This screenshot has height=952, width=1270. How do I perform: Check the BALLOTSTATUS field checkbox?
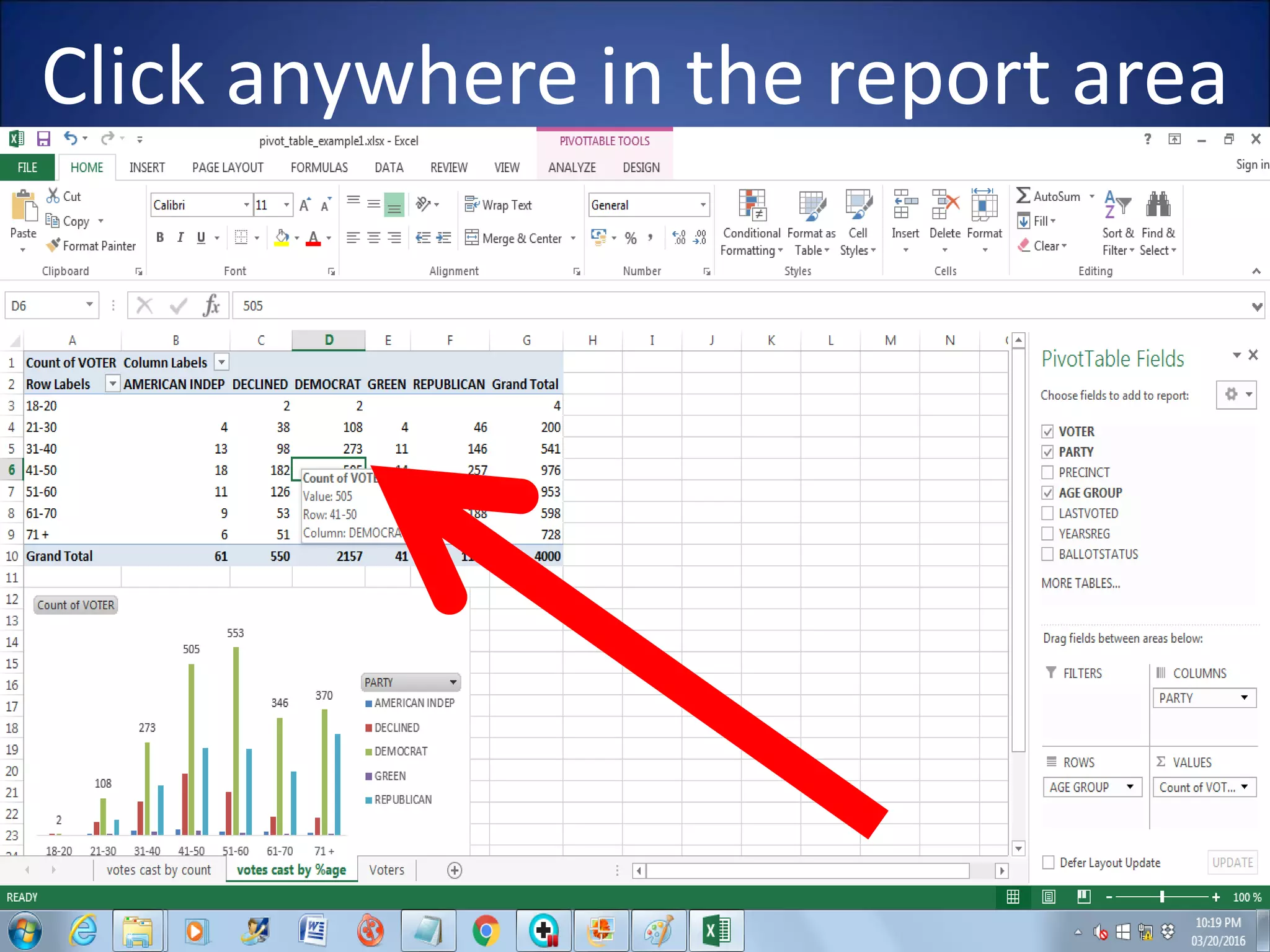[1048, 554]
